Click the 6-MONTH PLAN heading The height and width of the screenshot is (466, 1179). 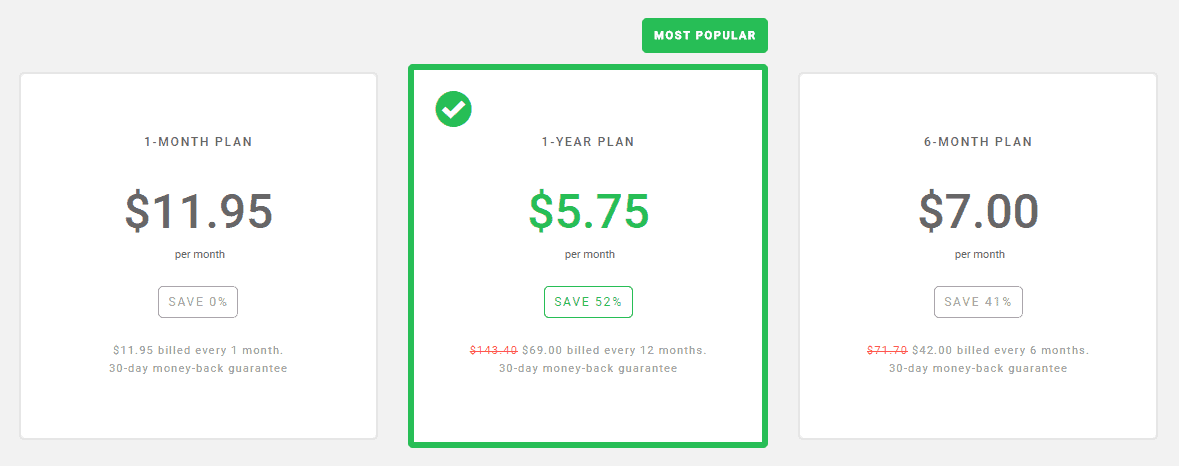point(978,141)
